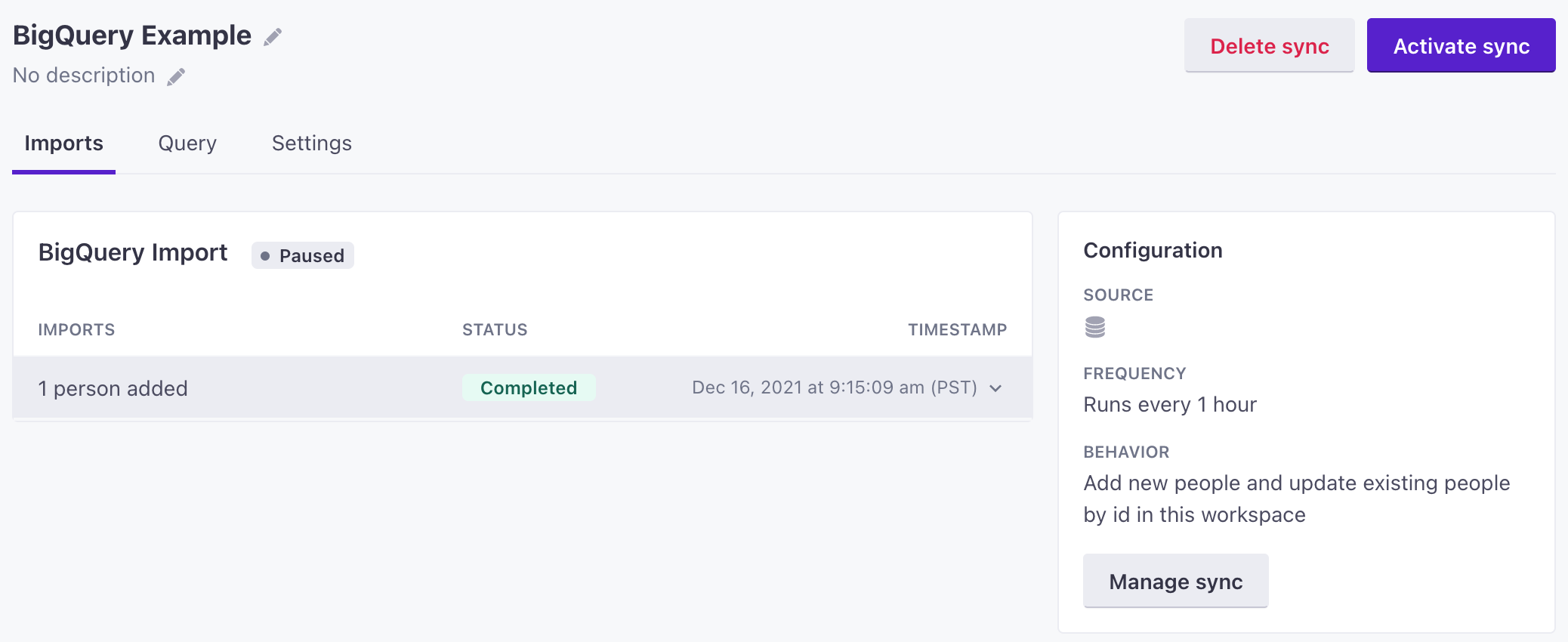The height and width of the screenshot is (642, 1568).
Task: Open Manage sync in the Configuration panel
Action: pos(1175,582)
